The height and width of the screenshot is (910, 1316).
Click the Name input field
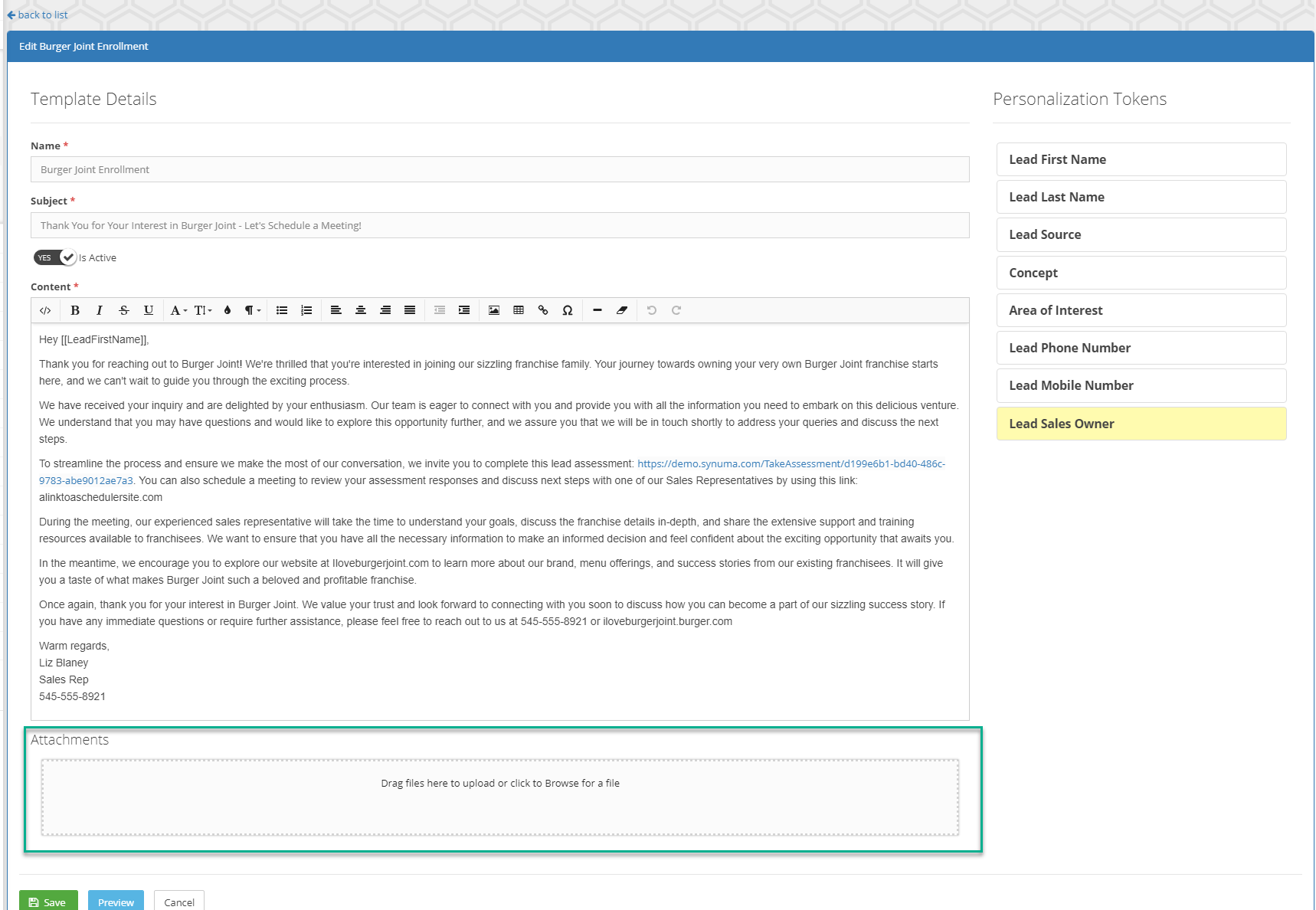tap(500, 169)
